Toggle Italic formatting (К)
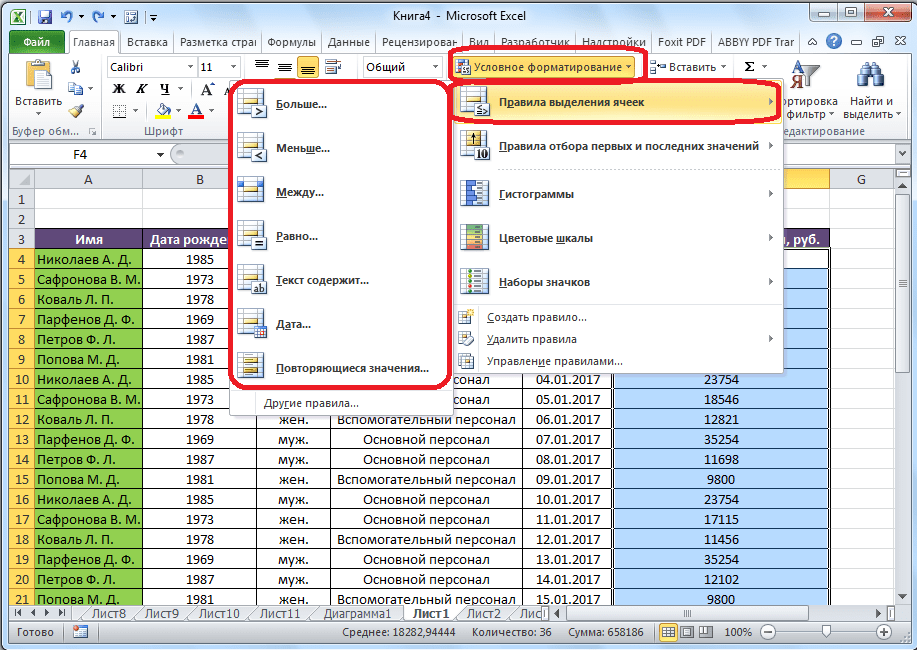917x650 pixels. (142, 89)
